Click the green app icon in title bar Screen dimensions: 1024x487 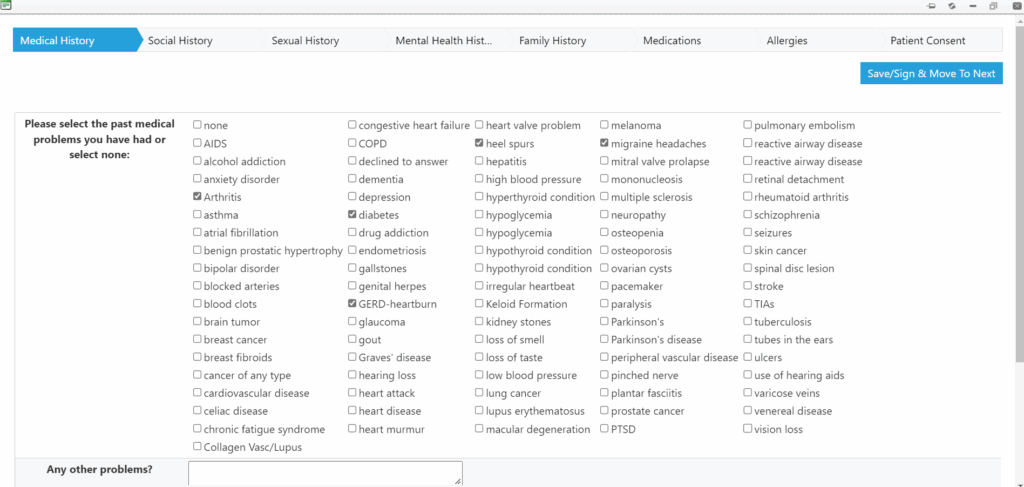pos(6,5)
